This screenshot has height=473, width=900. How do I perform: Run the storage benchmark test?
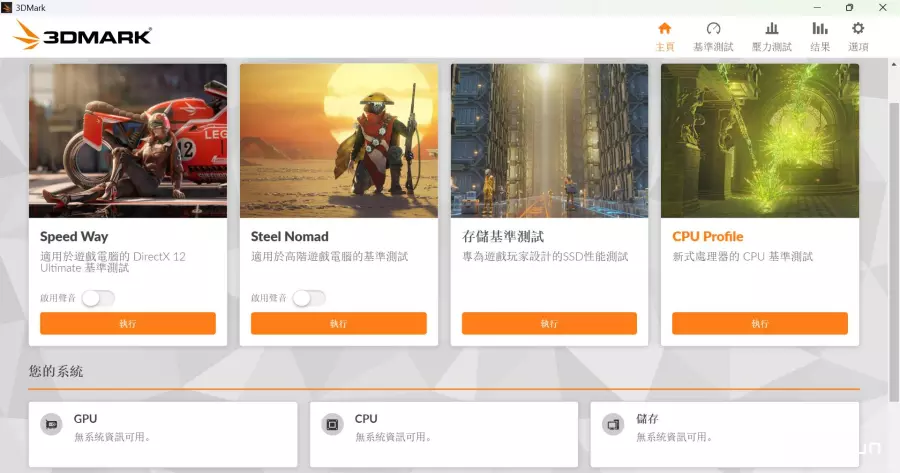click(549, 323)
